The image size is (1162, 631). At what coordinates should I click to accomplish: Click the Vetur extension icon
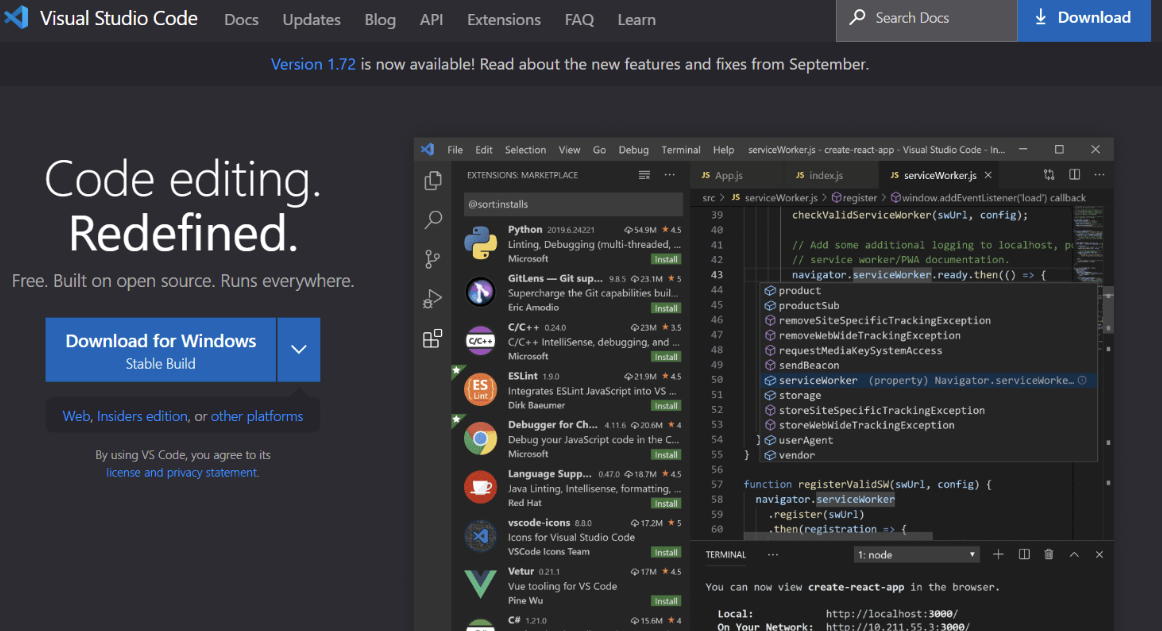480,585
